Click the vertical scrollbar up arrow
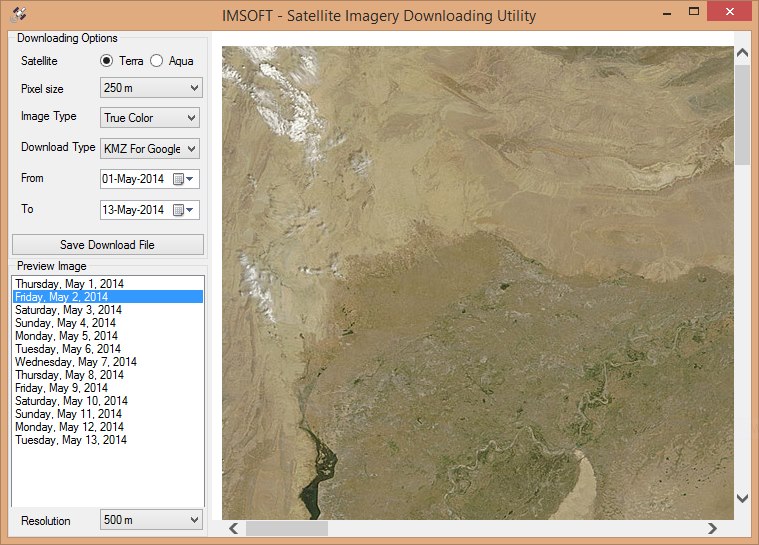This screenshot has width=759, height=545. (x=742, y=53)
